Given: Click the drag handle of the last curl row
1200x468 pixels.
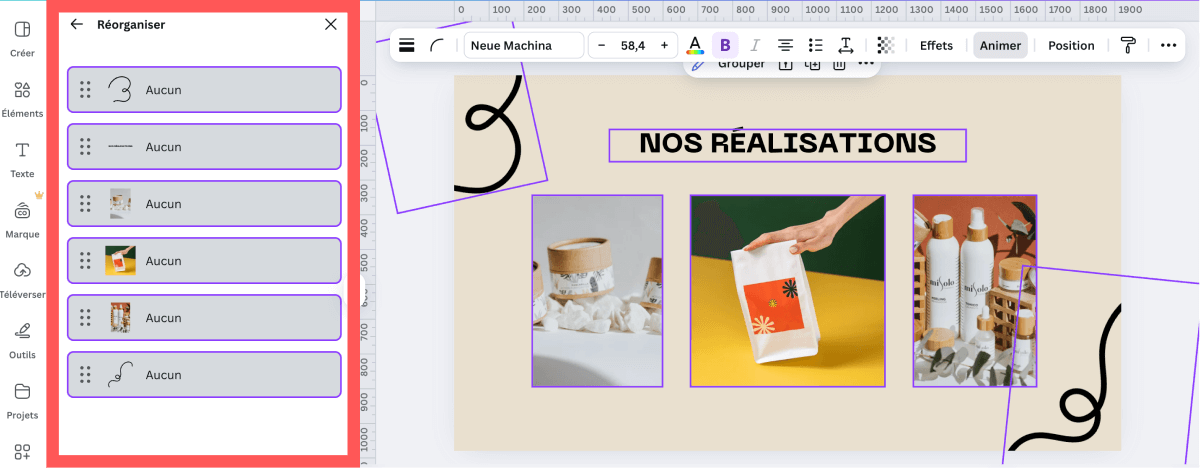Looking at the screenshot, I should pos(85,375).
